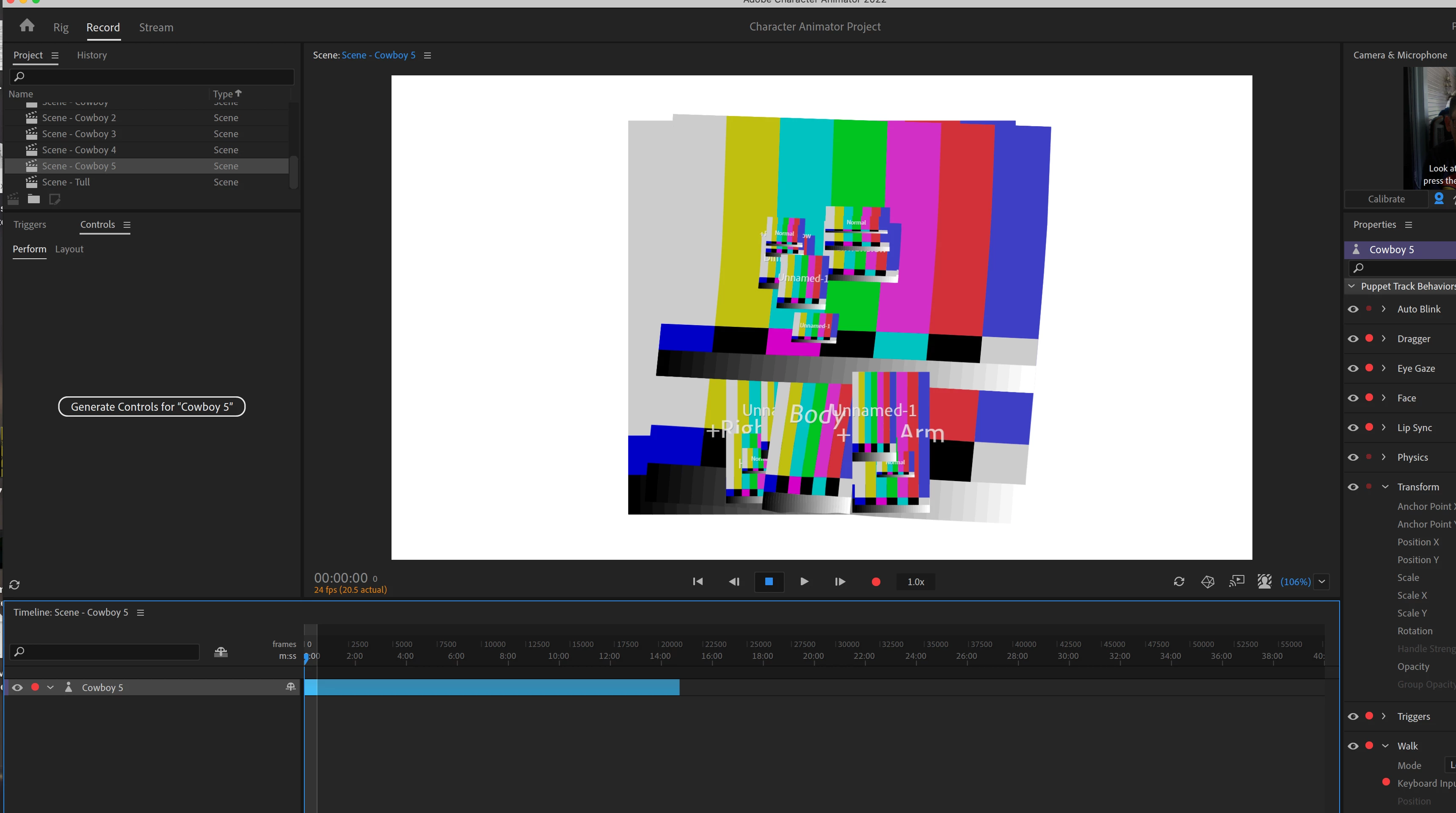Open the zoom percentage dropdown arrow

[x=1321, y=581]
